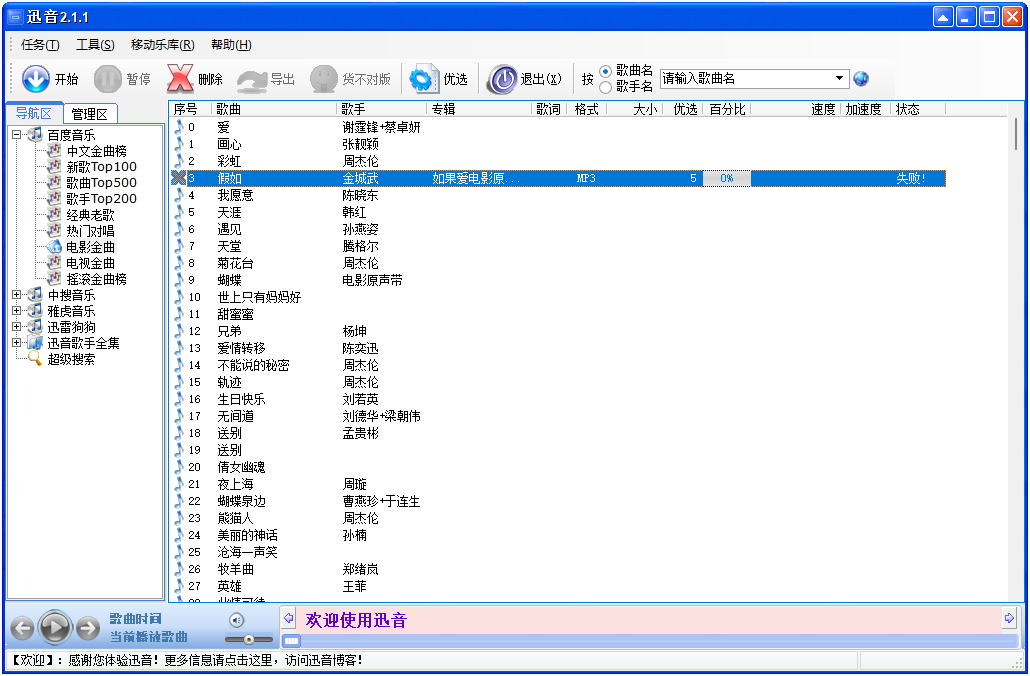1030x676 pixels.
Task: Click the previous track arrow button
Action: [x=22, y=629]
